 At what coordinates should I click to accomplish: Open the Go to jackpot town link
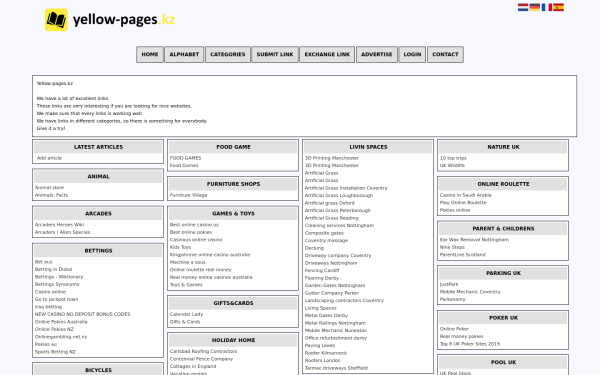coord(56,299)
